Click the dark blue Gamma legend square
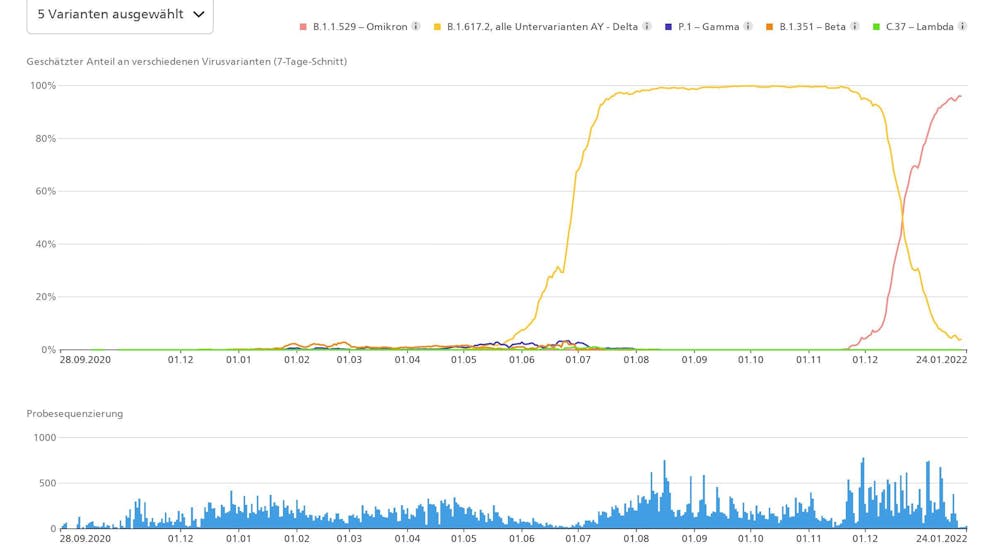This screenshot has height=559, width=994. click(669, 27)
